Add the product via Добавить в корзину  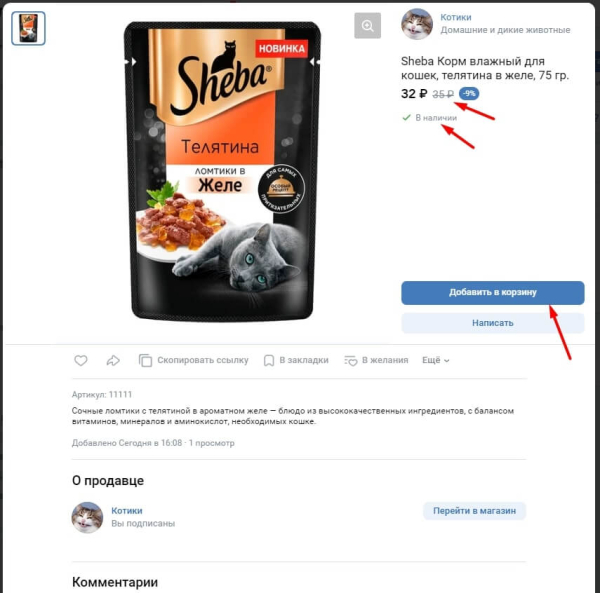(x=492, y=293)
